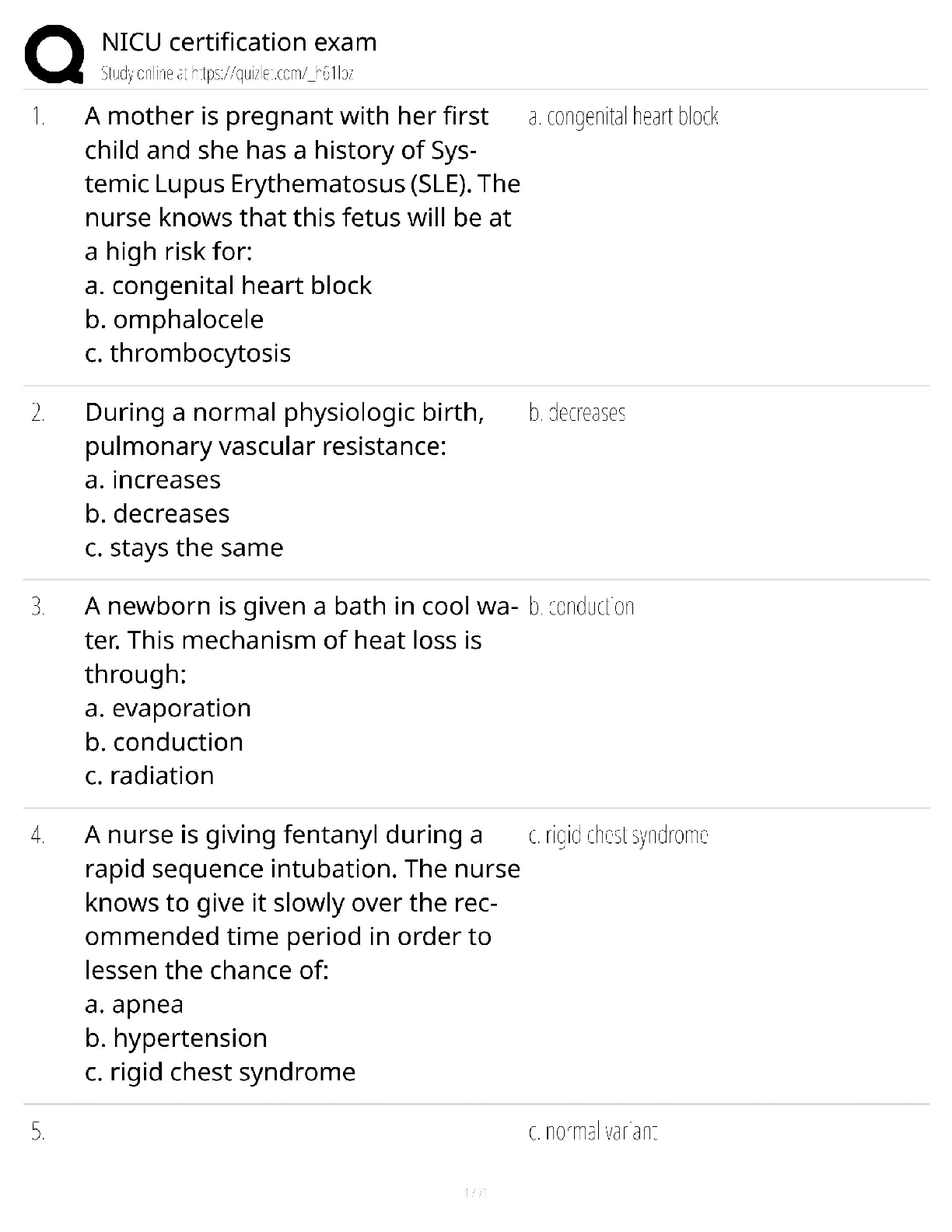Select question 2 about pulmonary vascular resistance

pos(285,429)
